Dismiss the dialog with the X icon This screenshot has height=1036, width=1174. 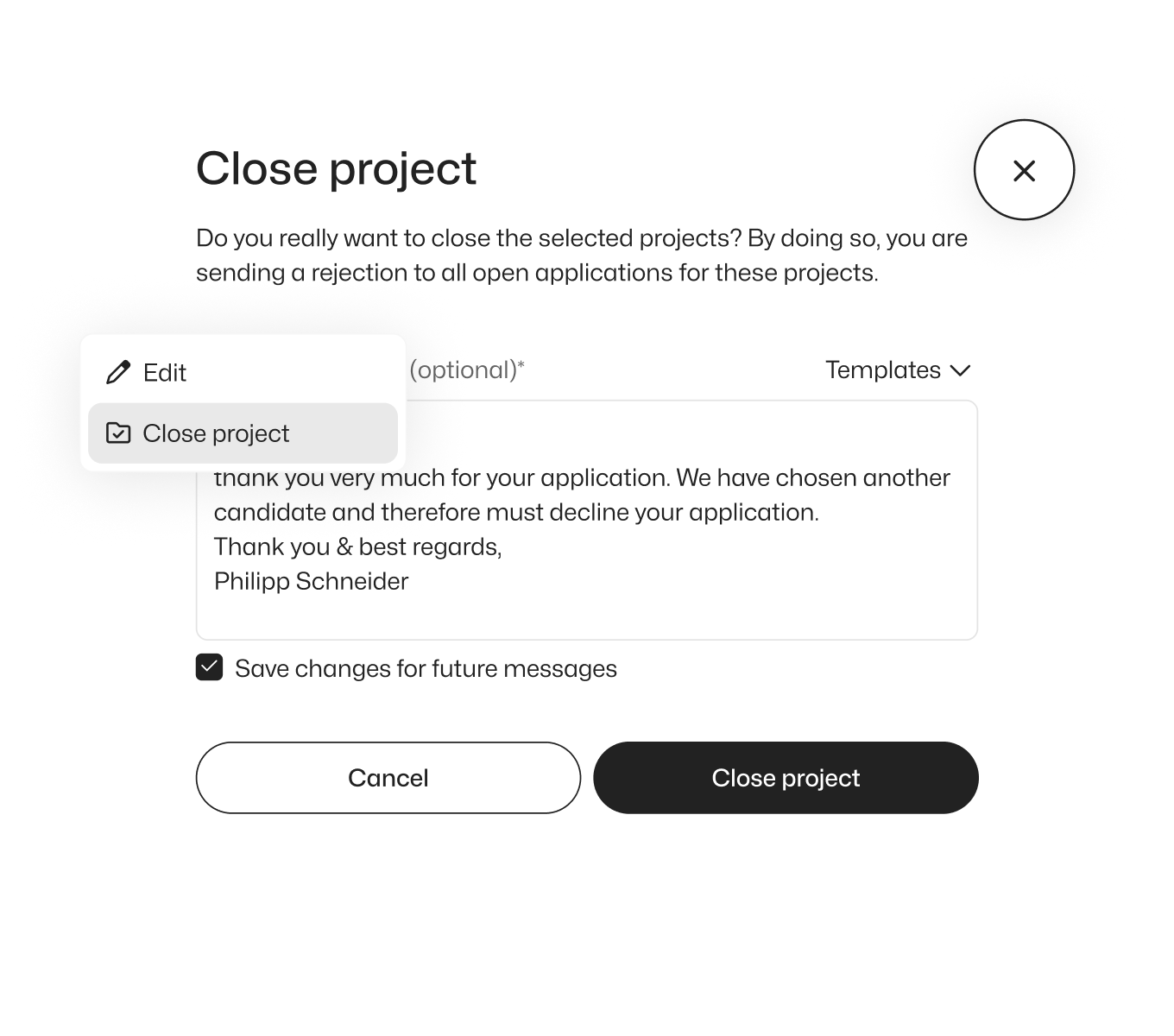coord(1024,170)
